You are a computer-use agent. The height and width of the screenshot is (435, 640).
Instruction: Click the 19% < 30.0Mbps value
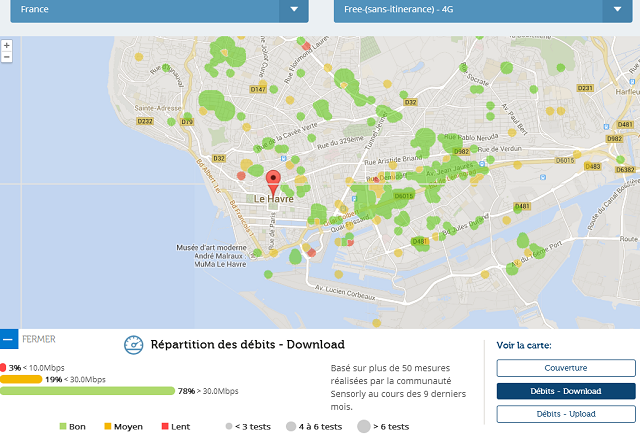click(76, 380)
